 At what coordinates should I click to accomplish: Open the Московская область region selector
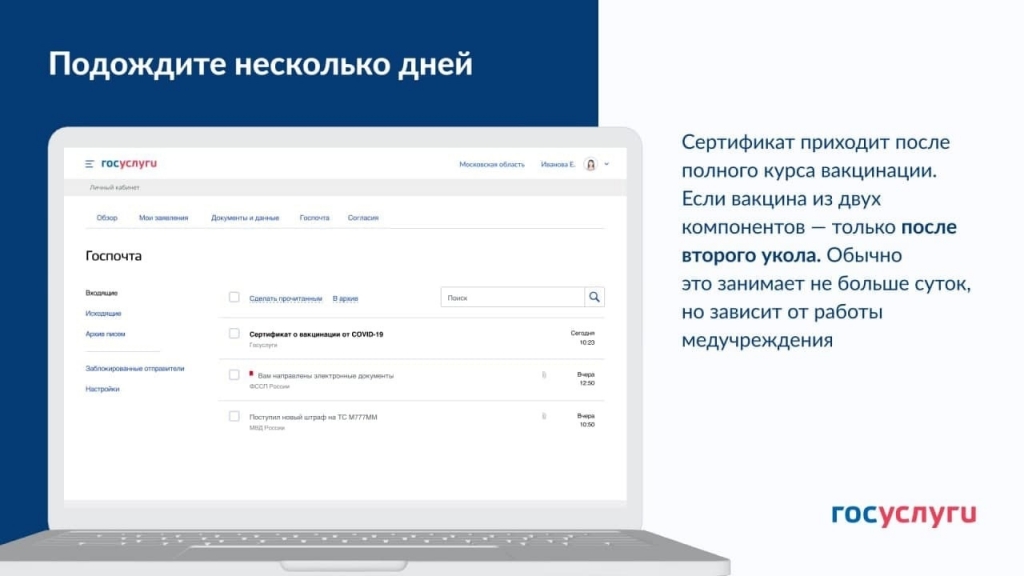point(492,165)
